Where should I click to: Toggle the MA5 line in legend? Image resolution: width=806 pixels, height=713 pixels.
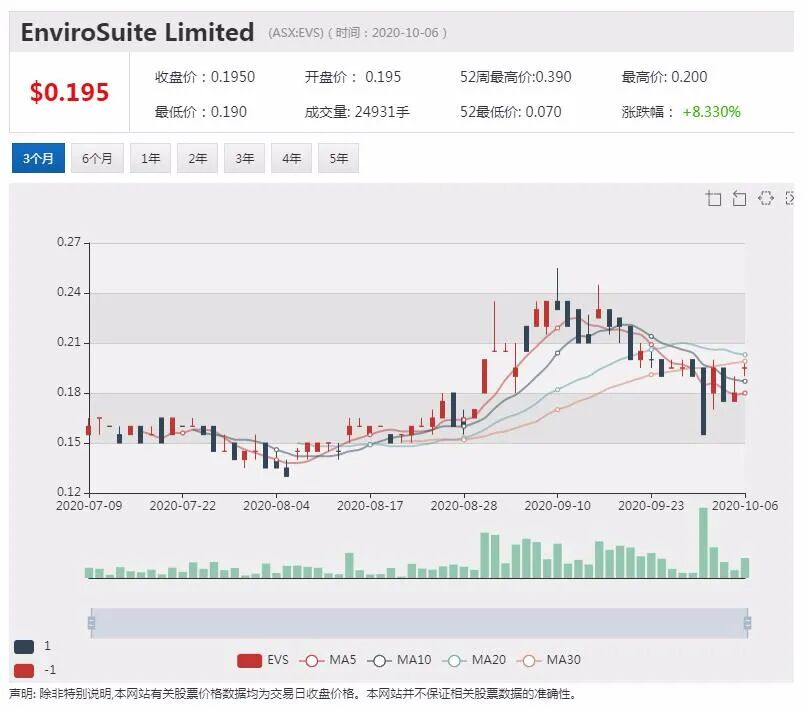click(x=328, y=660)
